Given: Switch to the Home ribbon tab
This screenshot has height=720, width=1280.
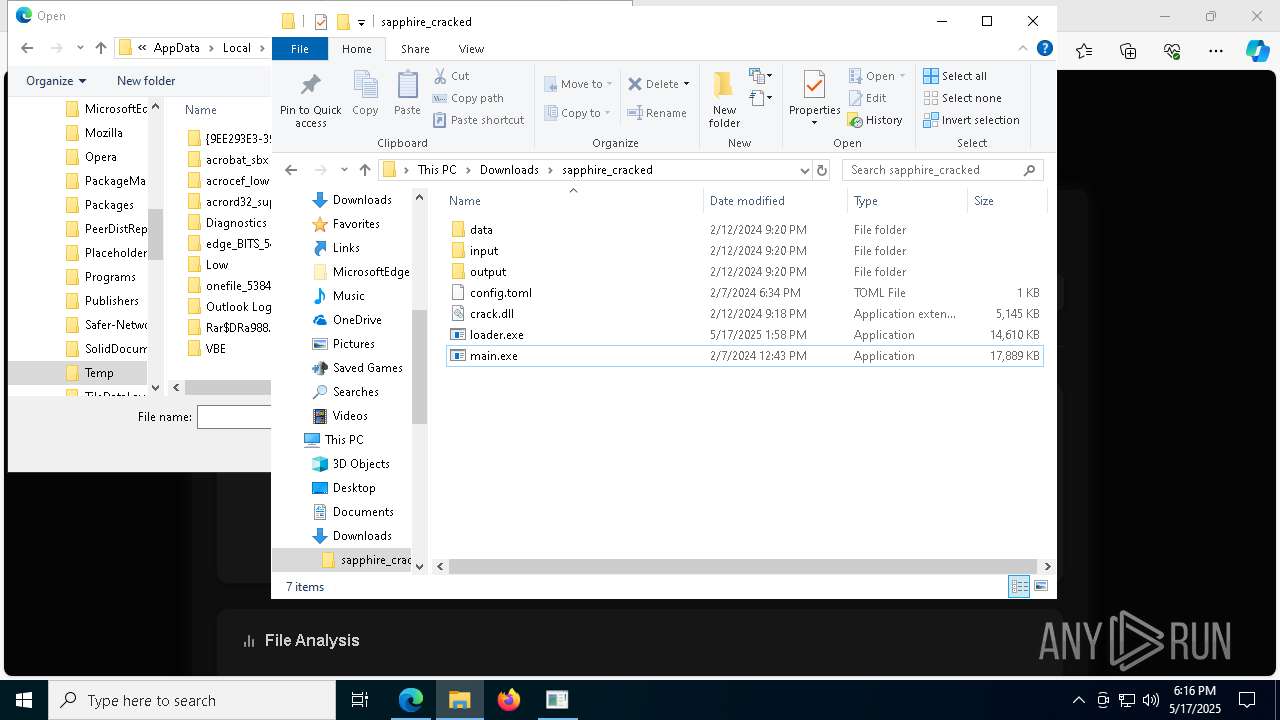Looking at the screenshot, I should (357, 48).
